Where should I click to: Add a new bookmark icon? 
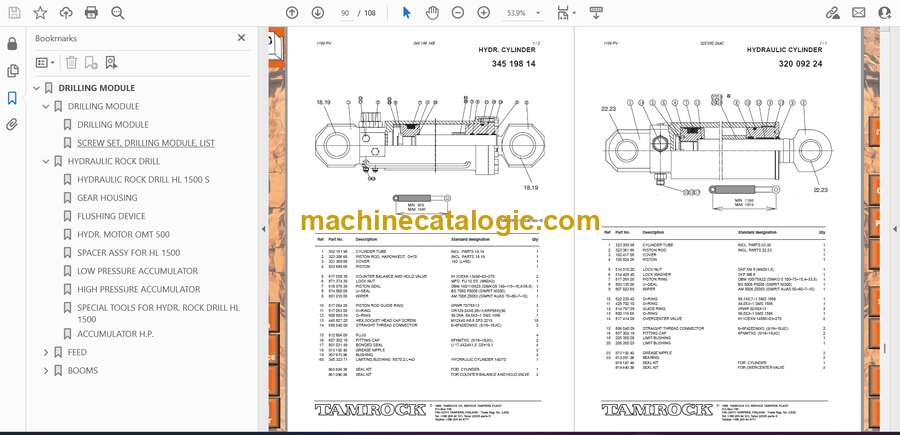coord(91,63)
